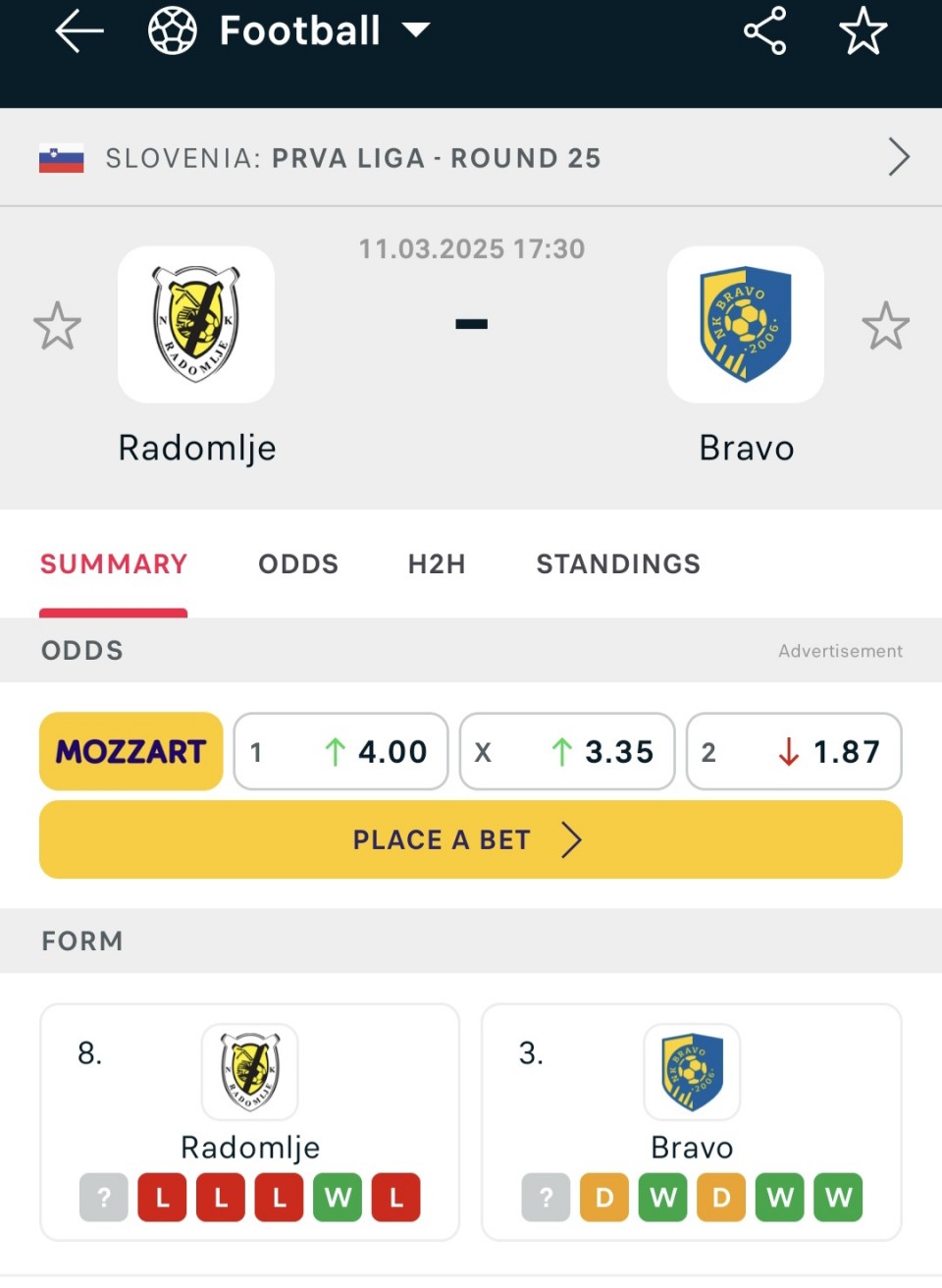Viewport: 942px width, 1288px height.
Task: Expand the Football sport dropdown
Action: (416, 30)
